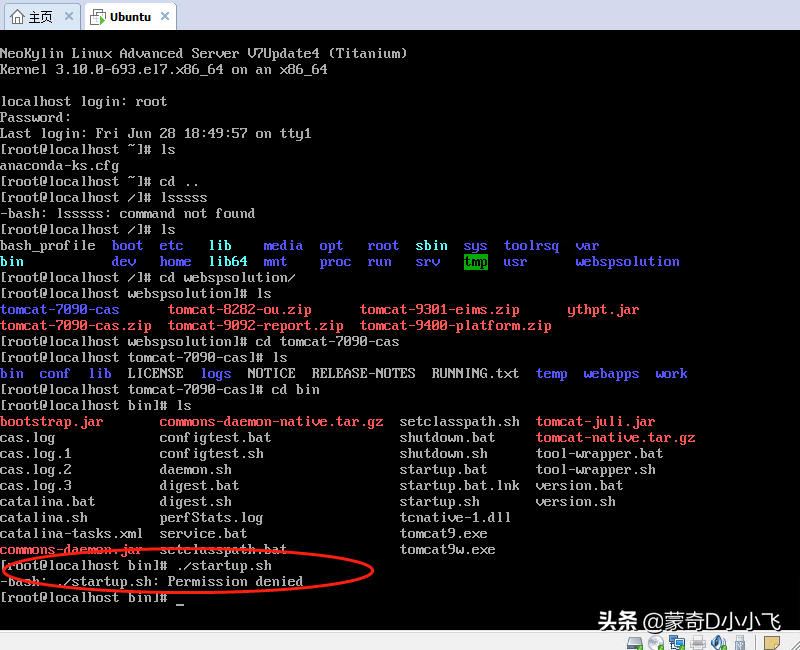
Task: Click the perfStats.log file name
Action: (211, 518)
